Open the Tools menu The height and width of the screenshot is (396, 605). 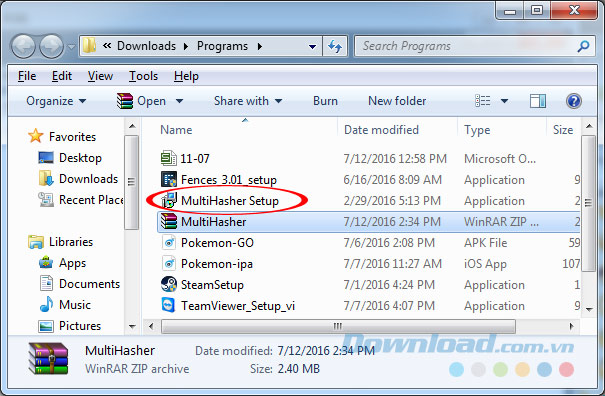click(x=144, y=76)
